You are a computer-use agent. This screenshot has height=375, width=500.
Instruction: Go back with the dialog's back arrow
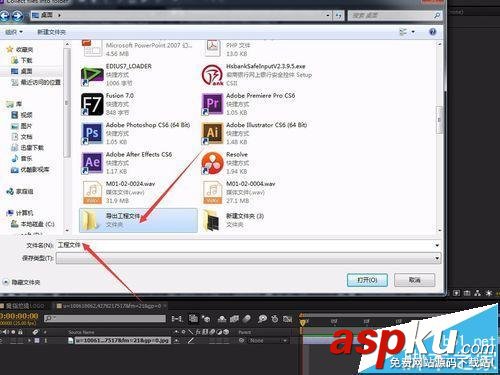[x=5, y=15]
